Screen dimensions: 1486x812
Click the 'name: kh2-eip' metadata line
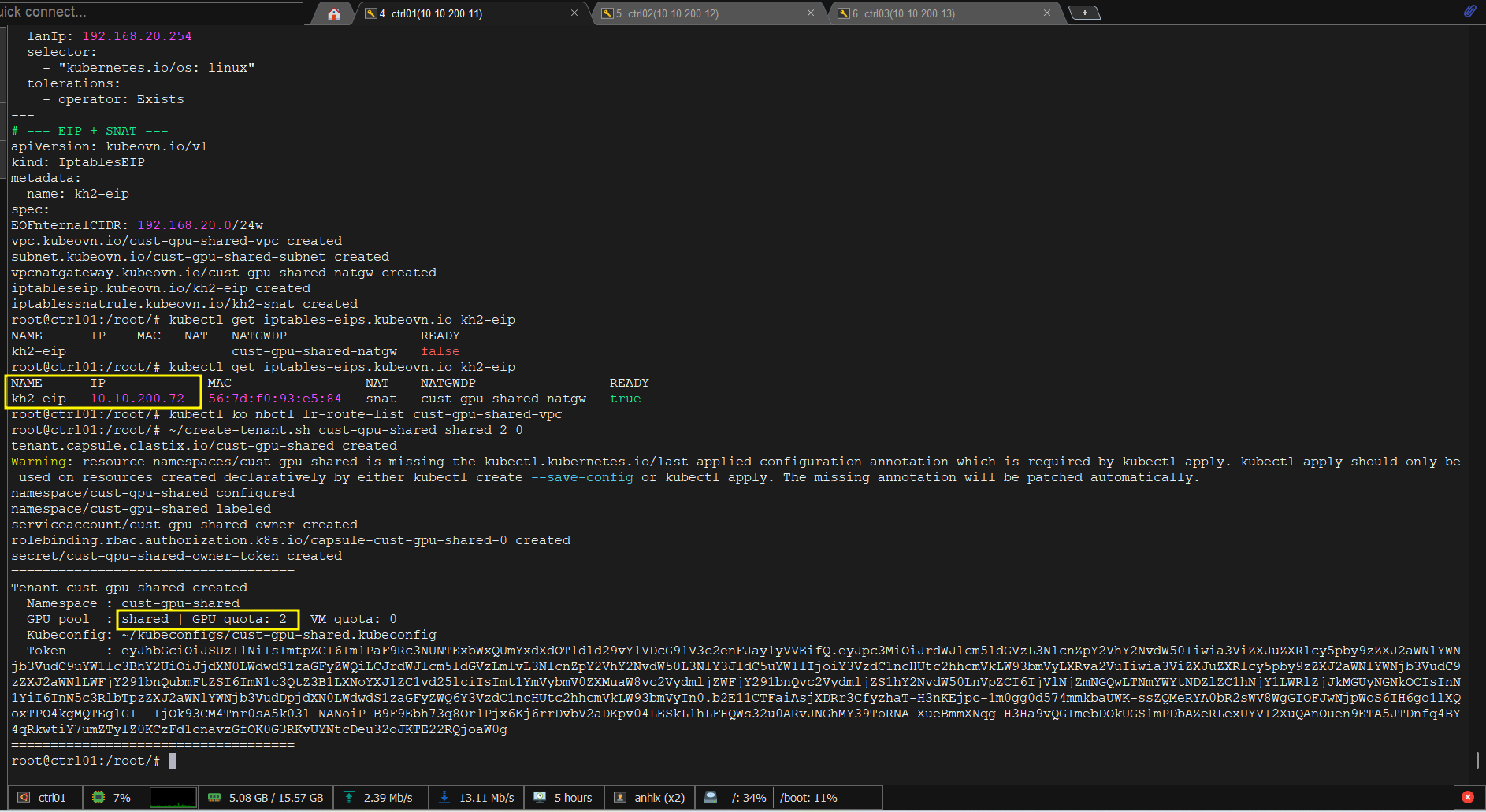(78, 194)
